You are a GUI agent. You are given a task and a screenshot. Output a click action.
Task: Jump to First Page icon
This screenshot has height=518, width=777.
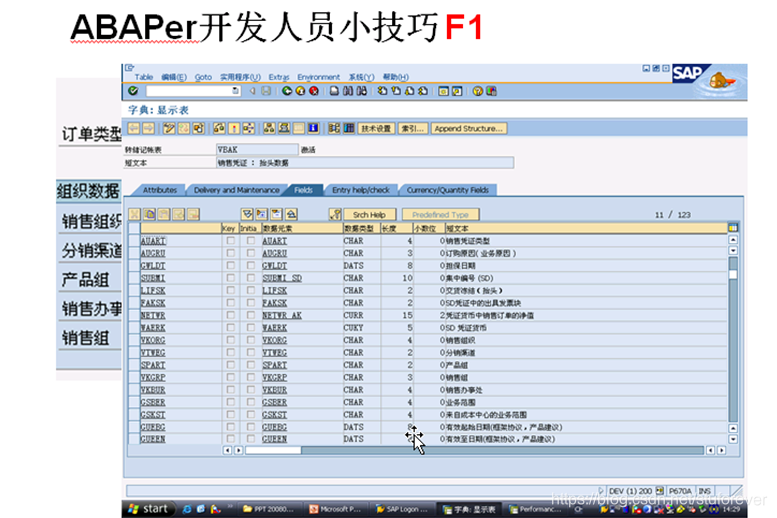click(x=382, y=91)
